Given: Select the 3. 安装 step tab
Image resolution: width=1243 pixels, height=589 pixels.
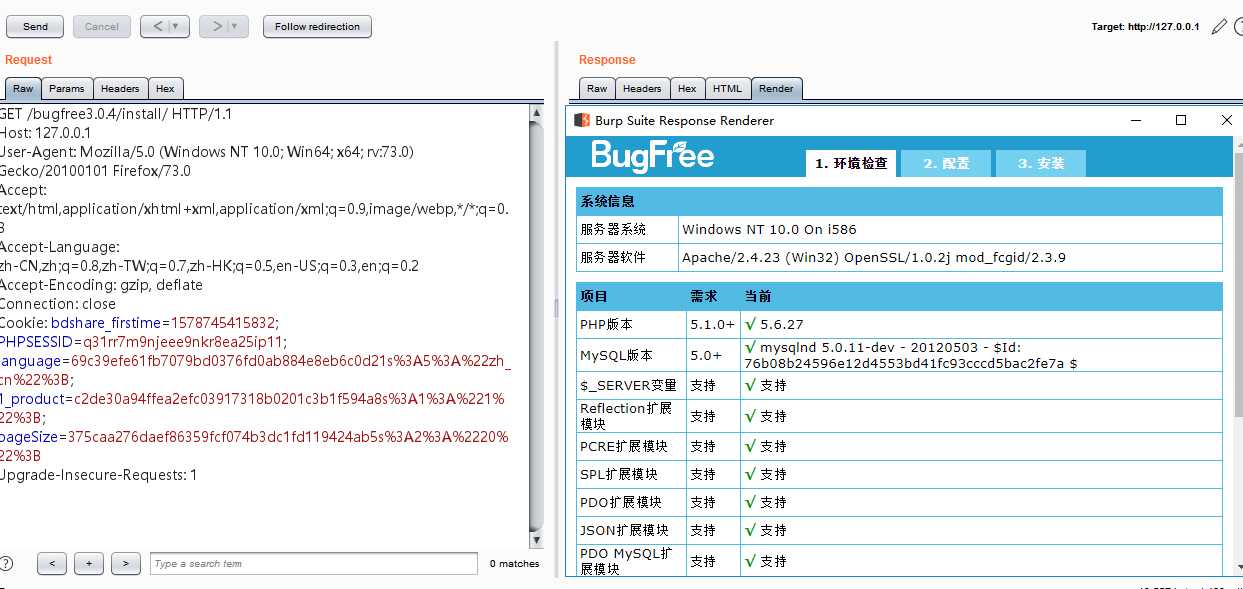Looking at the screenshot, I should coord(1041,163).
